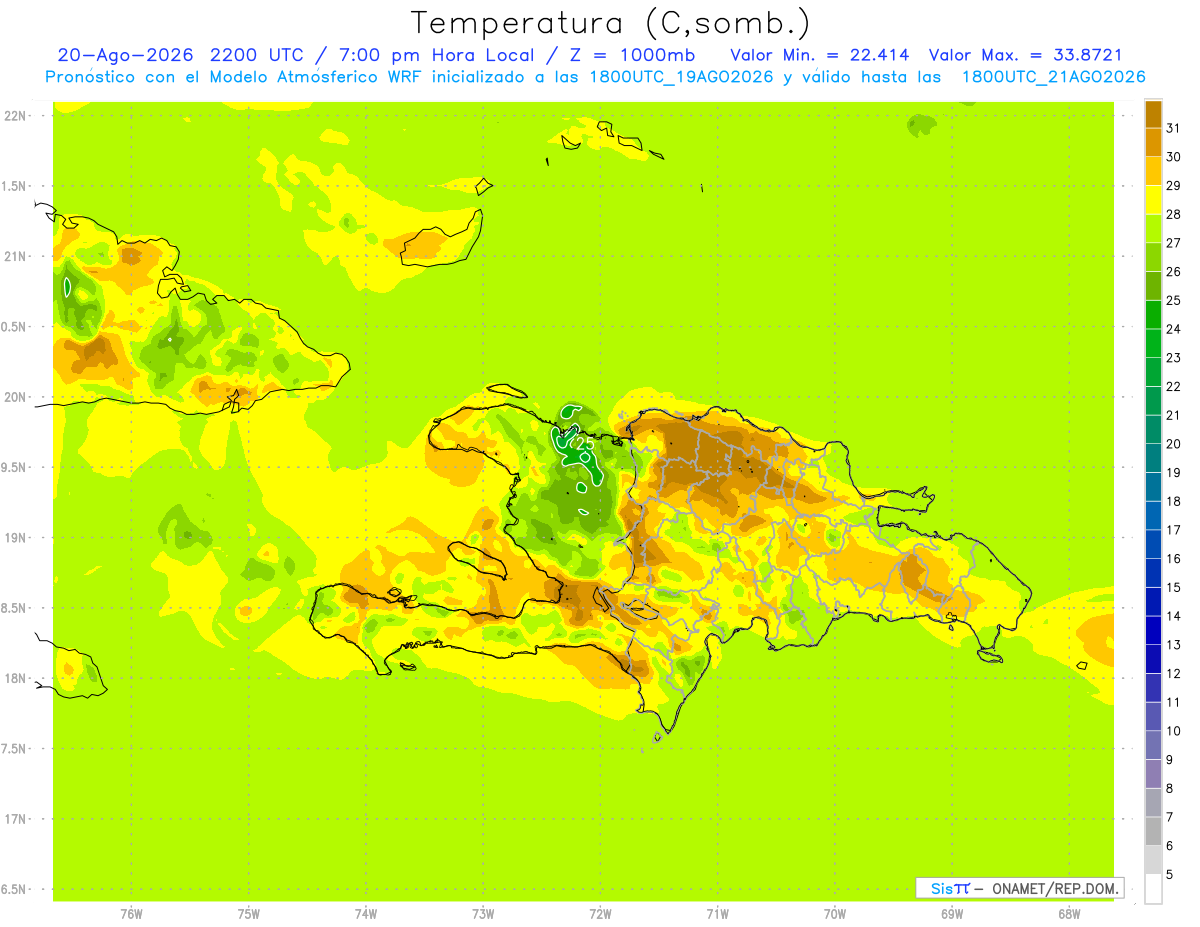Click the blue swatch between 15 and 16

(x=1153, y=572)
